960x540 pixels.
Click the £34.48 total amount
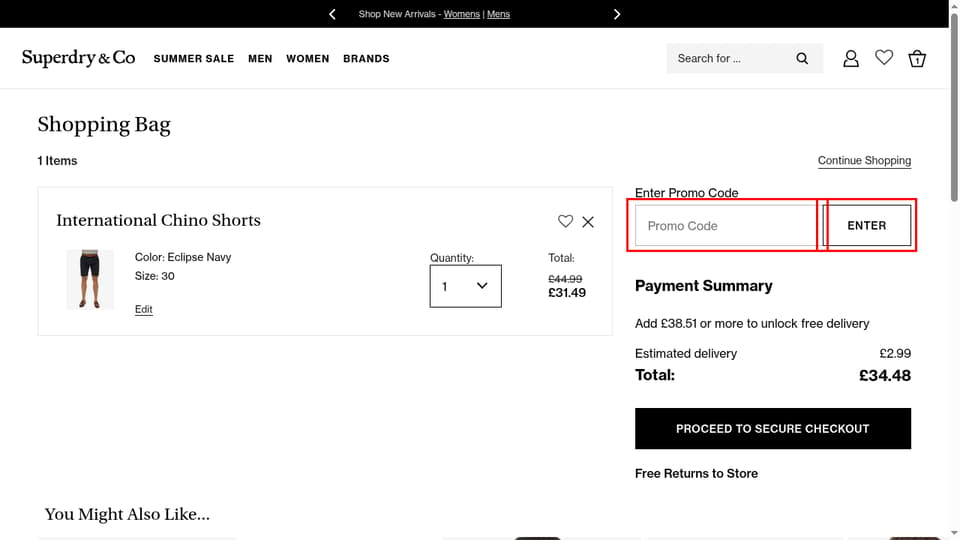click(x=885, y=375)
